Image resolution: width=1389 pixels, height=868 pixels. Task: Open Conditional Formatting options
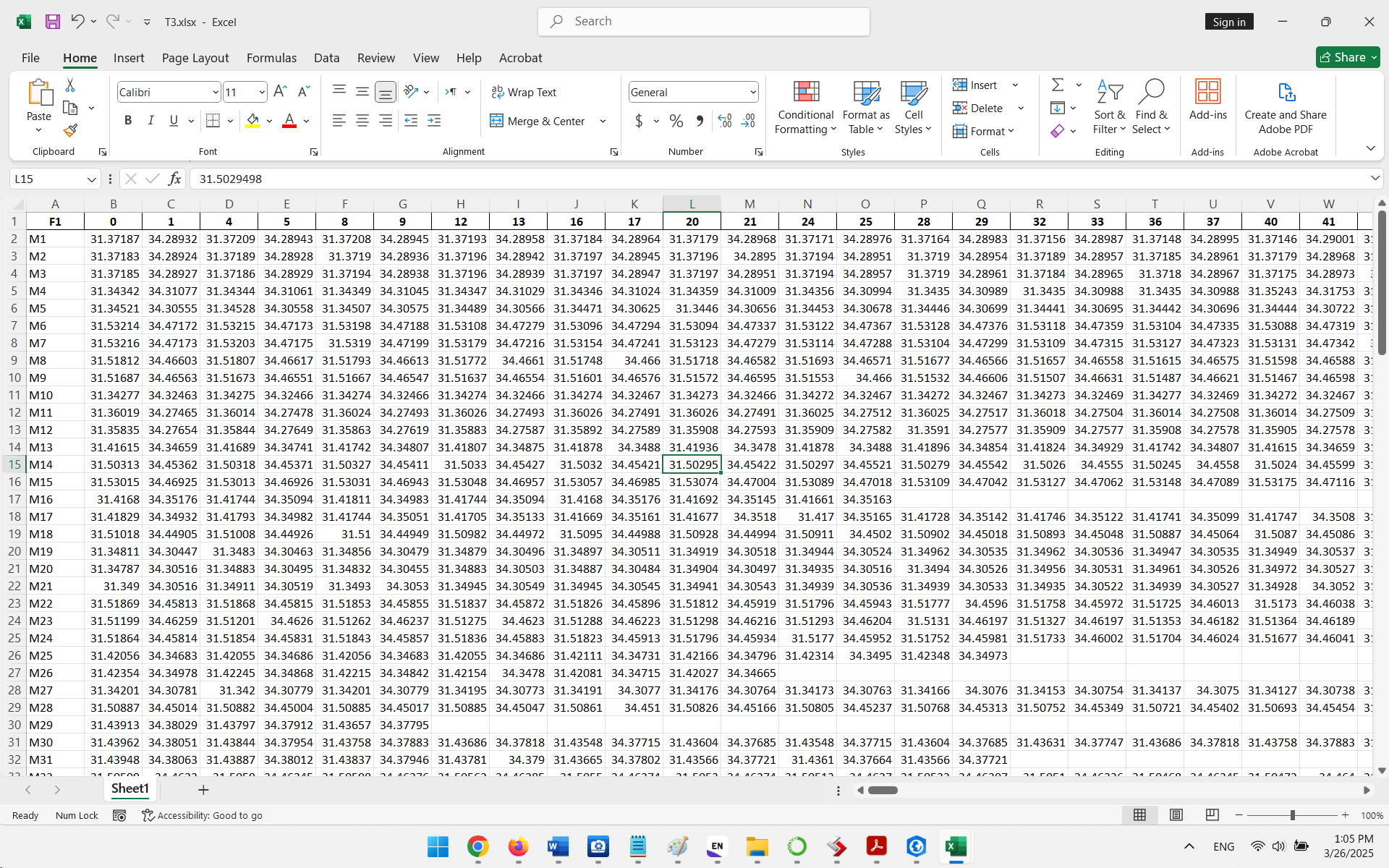coord(805,107)
